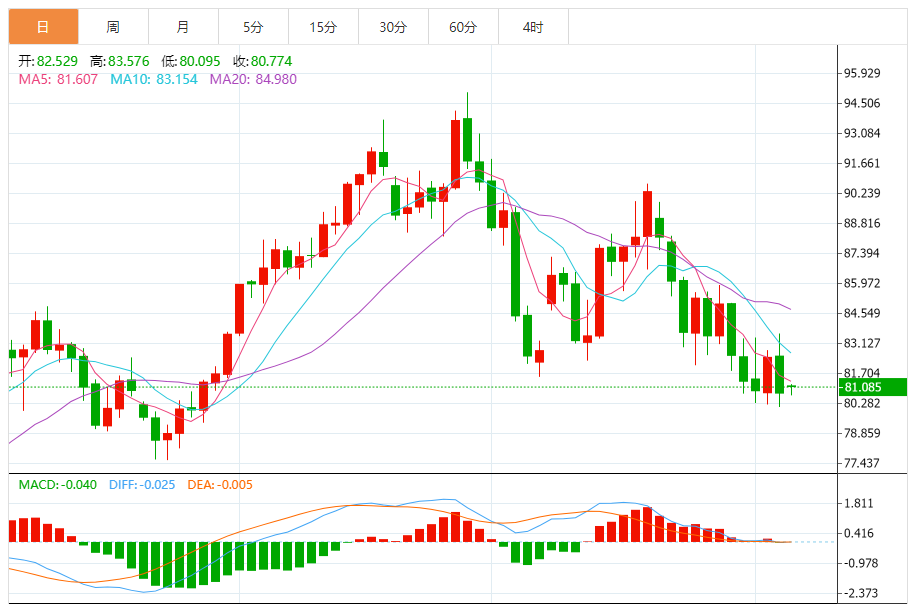
Task: Click the 77.437 price axis label
Action: [x=862, y=463]
